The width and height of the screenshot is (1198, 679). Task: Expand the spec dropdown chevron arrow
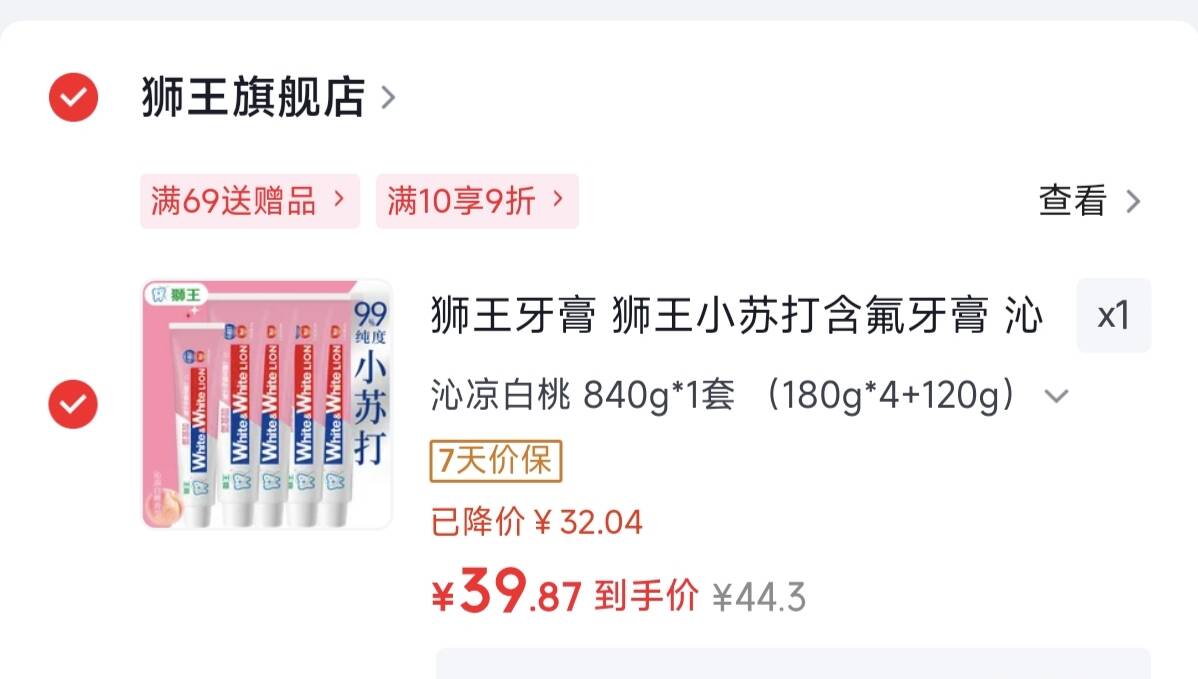[x=1057, y=396]
